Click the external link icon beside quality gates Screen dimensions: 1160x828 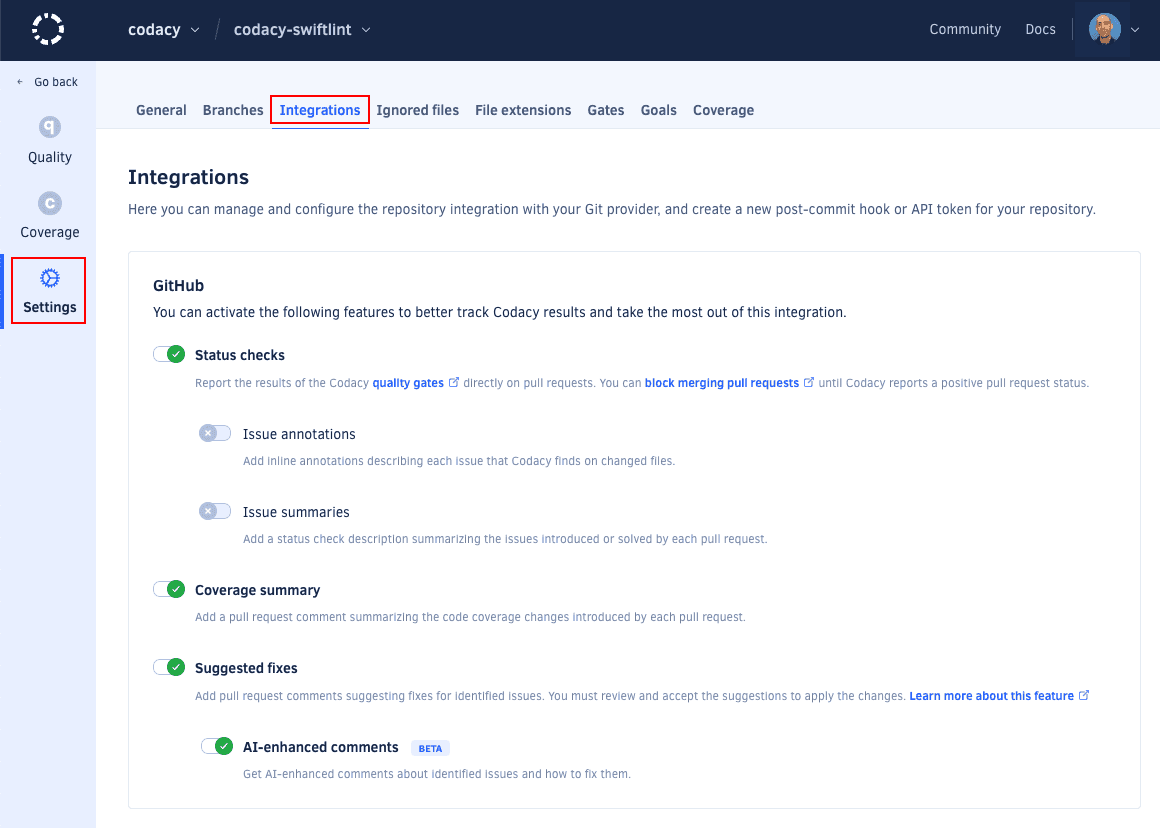(x=454, y=381)
